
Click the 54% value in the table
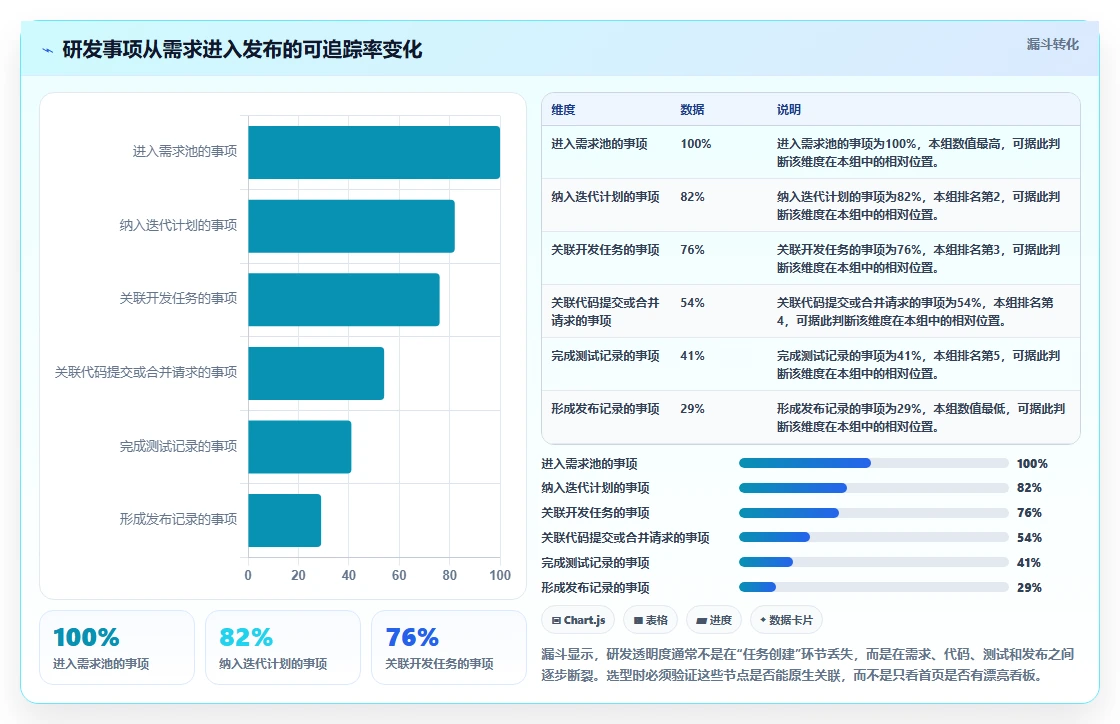pyautogui.click(x=692, y=303)
